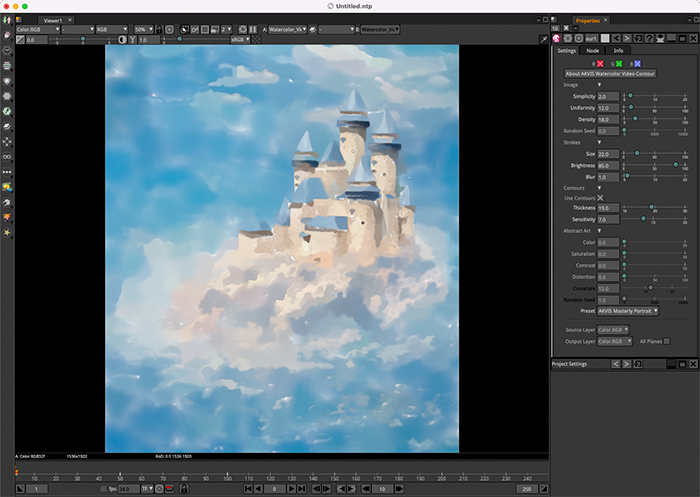Toggle the checkerboard background icon

pos(256,40)
